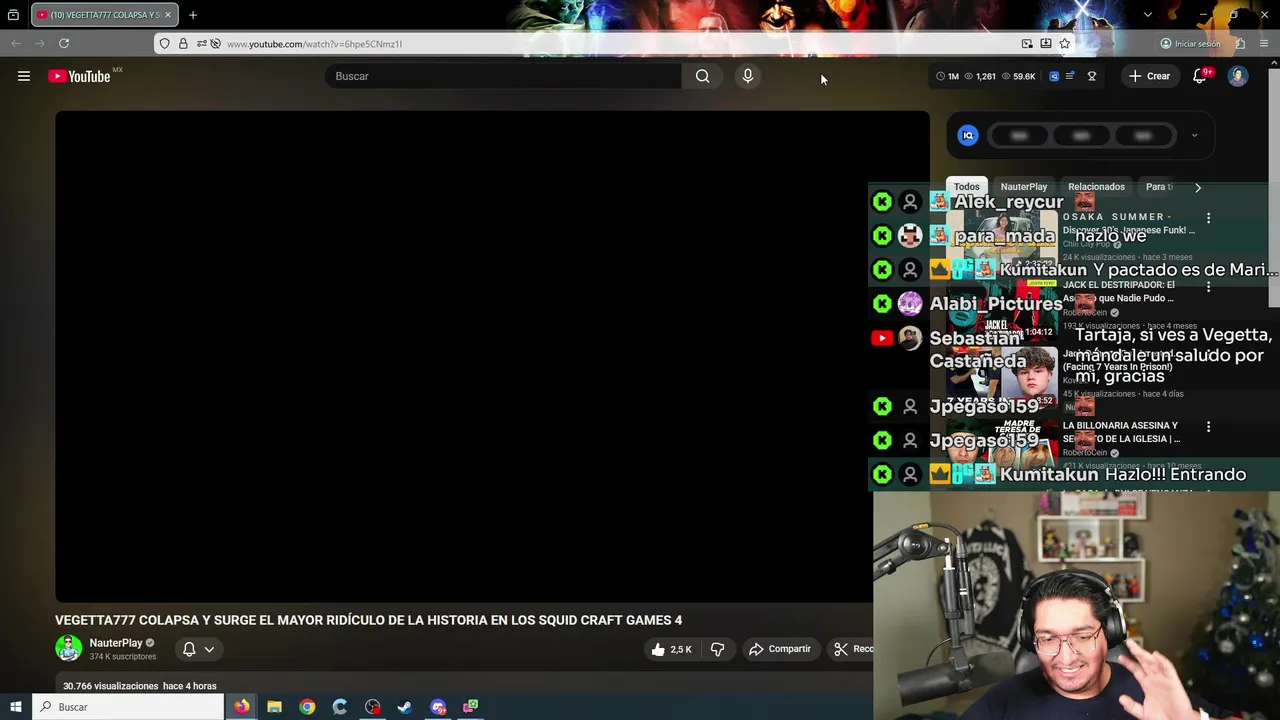Reload the page in browser toolbar
This screenshot has width=1280, height=720.
[x=64, y=43]
